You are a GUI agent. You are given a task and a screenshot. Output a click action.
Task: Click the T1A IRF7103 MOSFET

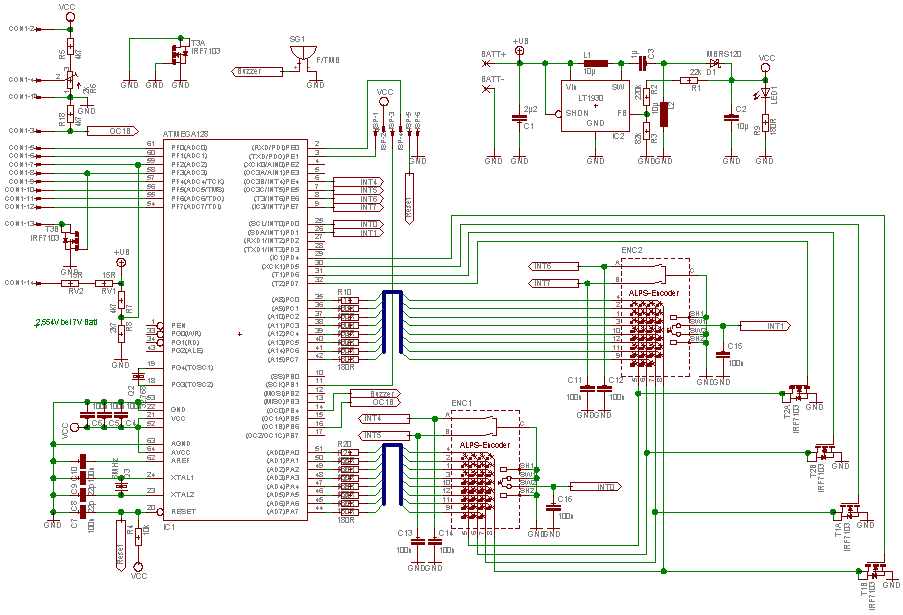click(849, 510)
